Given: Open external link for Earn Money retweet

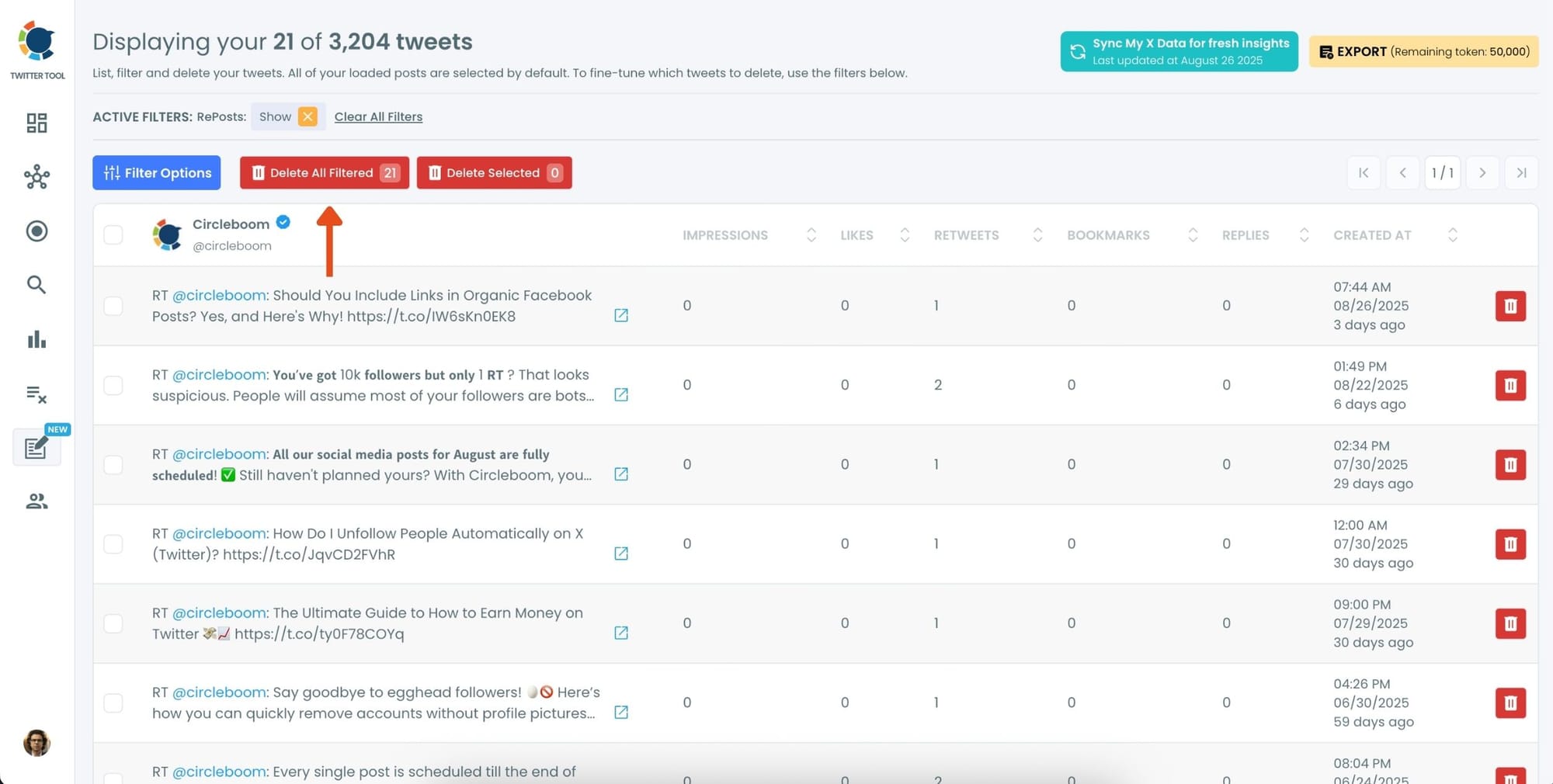Looking at the screenshot, I should [x=621, y=633].
